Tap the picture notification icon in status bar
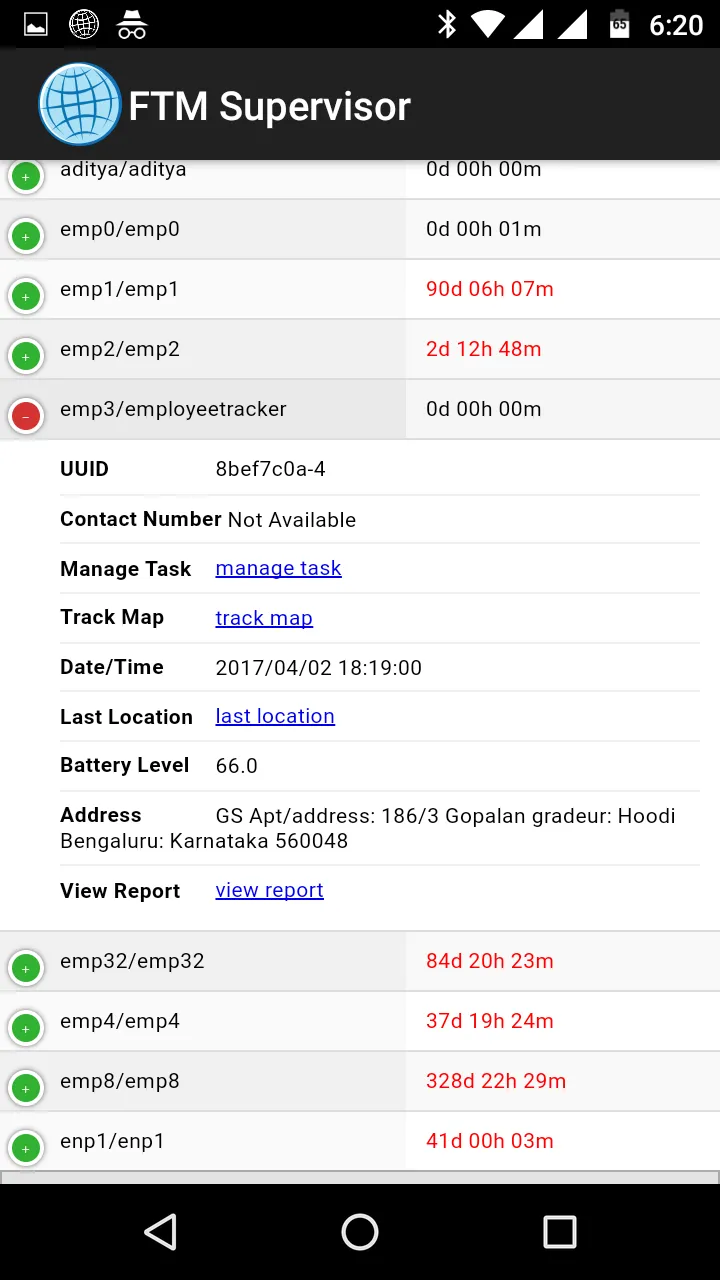 click(x=36, y=25)
